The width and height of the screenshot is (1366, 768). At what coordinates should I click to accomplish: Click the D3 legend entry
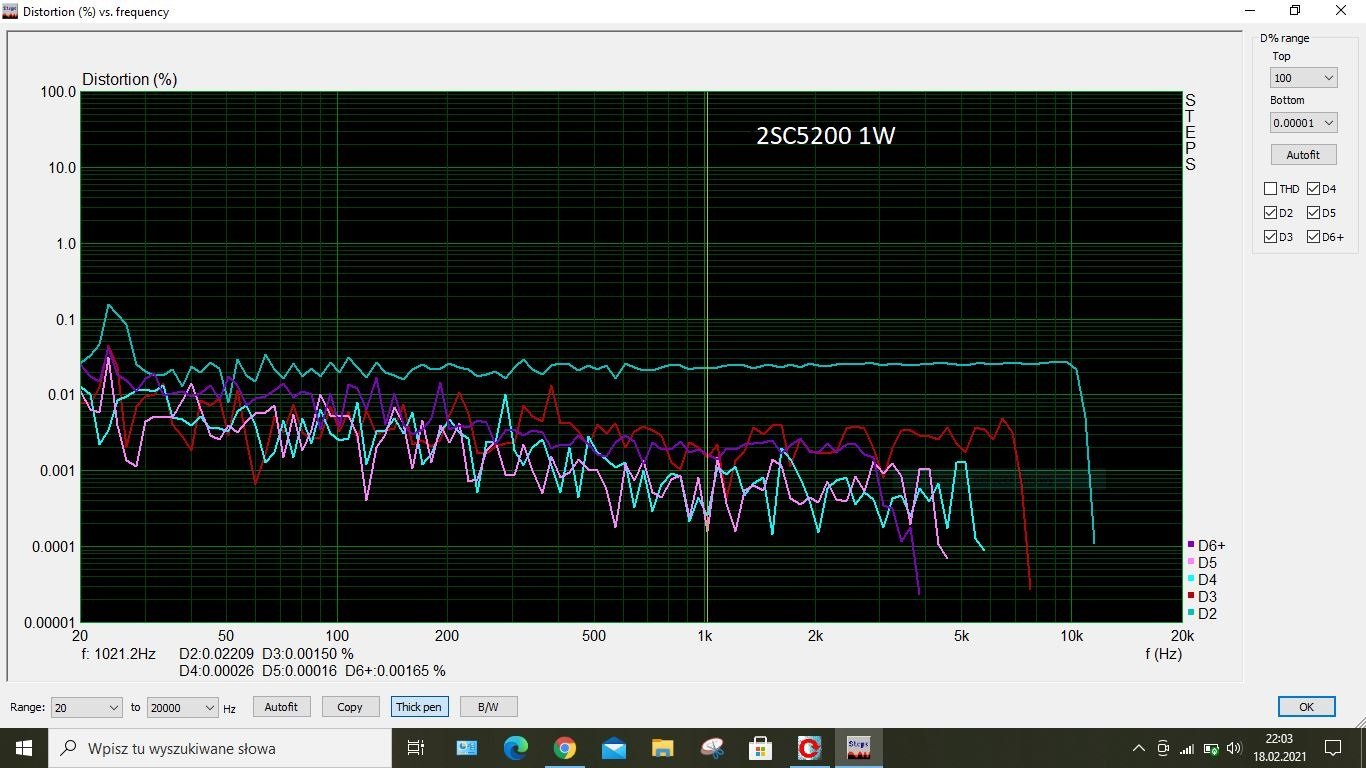point(1202,597)
